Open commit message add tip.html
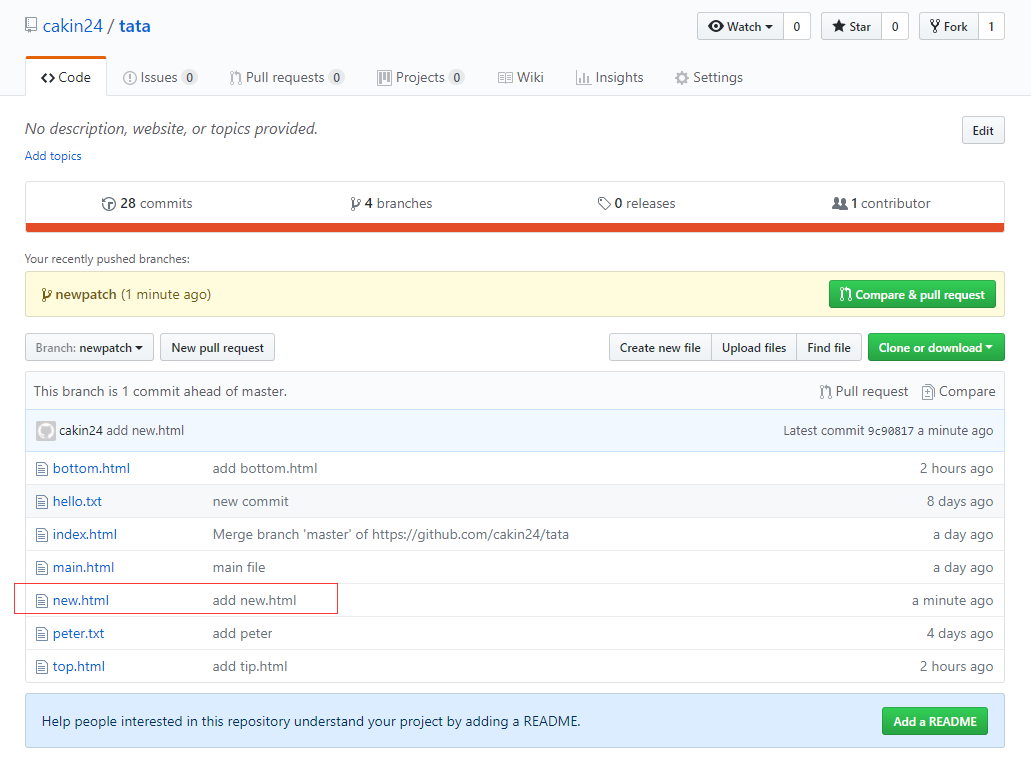The height and width of the screenshot is (769, 1031). 250,666
